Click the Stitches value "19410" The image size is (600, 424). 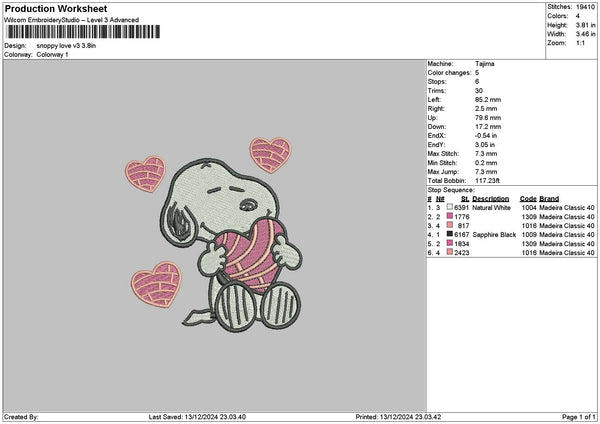[585, 7]
